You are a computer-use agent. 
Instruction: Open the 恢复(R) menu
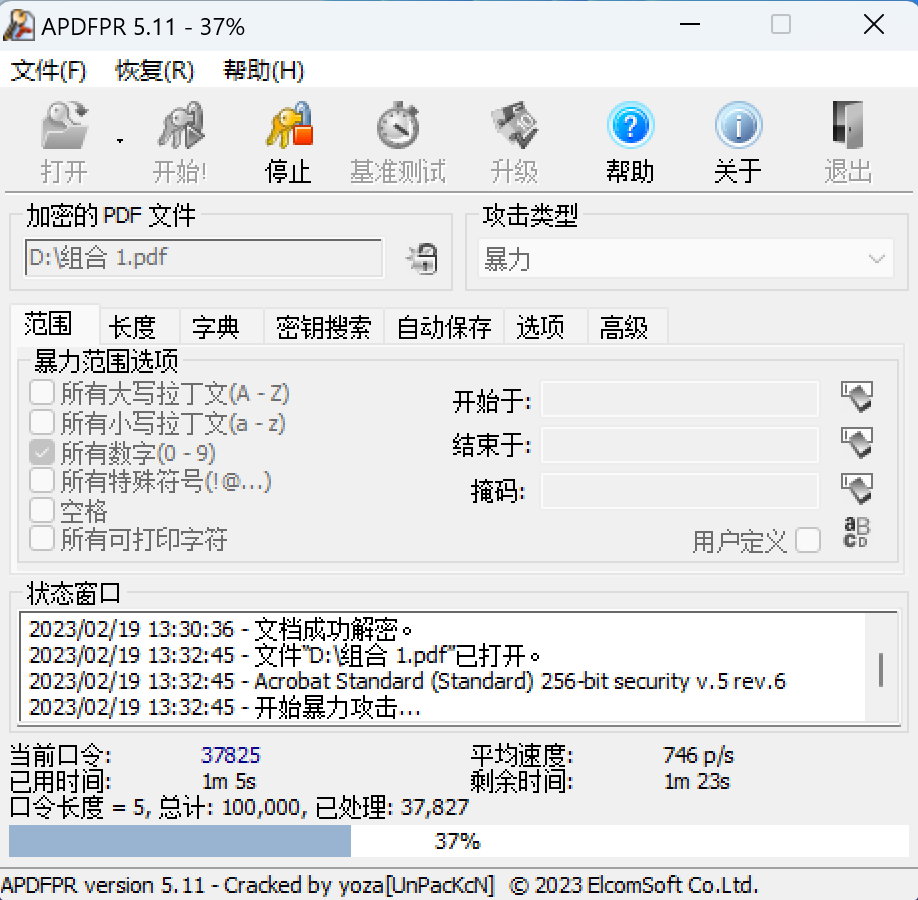point(155,71)
